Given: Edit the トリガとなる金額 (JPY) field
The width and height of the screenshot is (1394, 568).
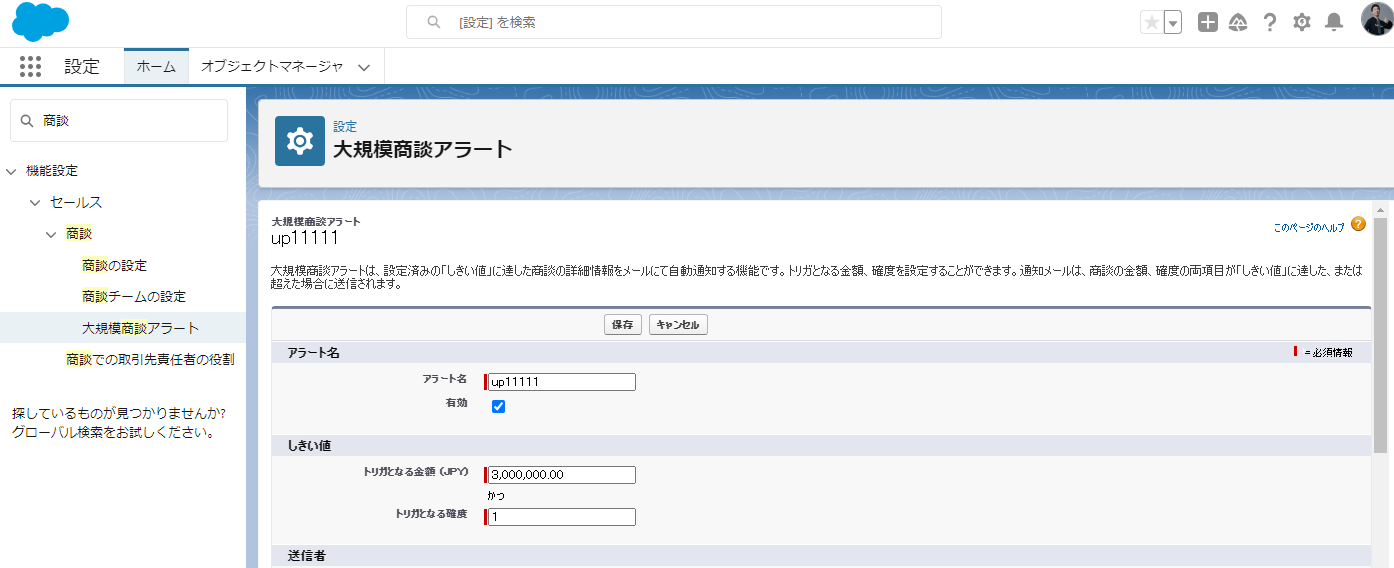Looking at the screenshot, I should click(561, 475).
